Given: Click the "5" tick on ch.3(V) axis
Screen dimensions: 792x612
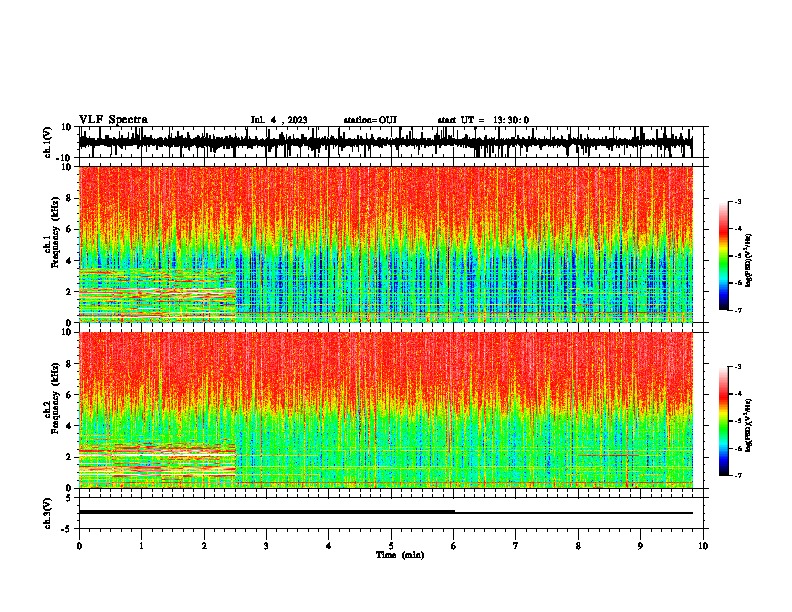Looking at the screenshot, I should pyautogui.click(x=69, y=498).
